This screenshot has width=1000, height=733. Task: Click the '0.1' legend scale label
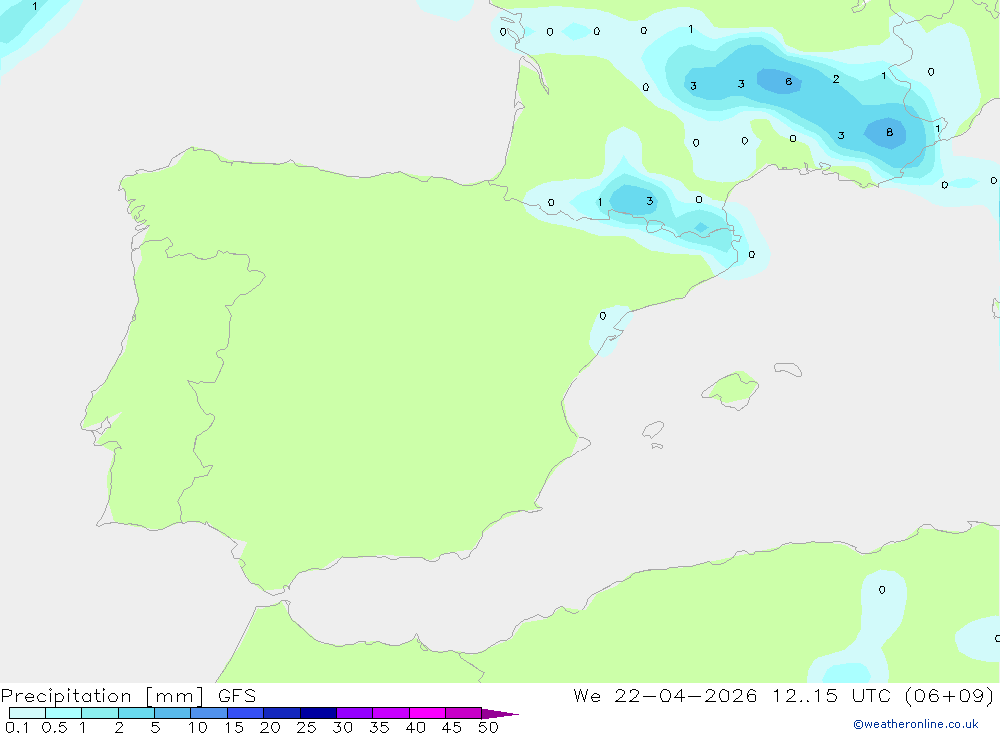pyautogui.click(x=17, y=727)
